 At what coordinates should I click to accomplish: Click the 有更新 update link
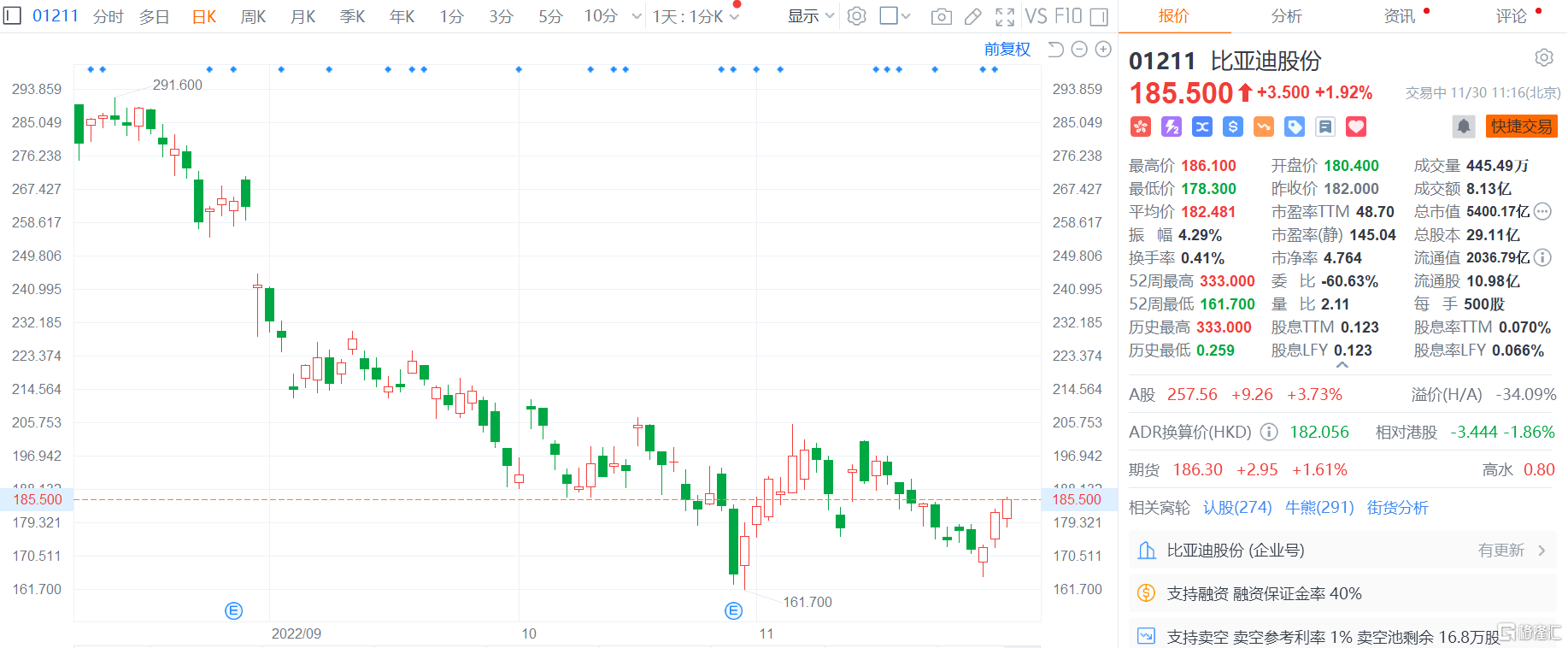click(1501, 551)
